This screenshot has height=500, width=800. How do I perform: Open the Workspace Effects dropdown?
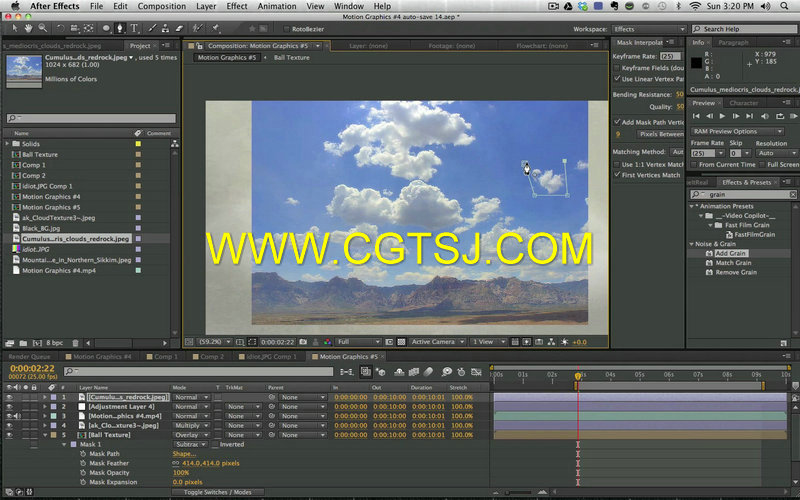pyautogui.click(x=648, y=29)
